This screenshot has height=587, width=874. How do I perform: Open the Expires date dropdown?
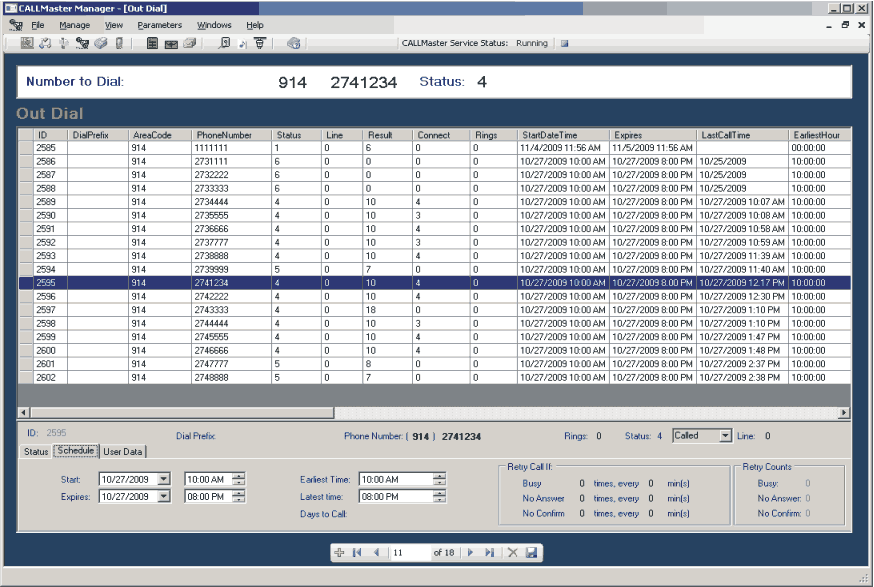163,496
